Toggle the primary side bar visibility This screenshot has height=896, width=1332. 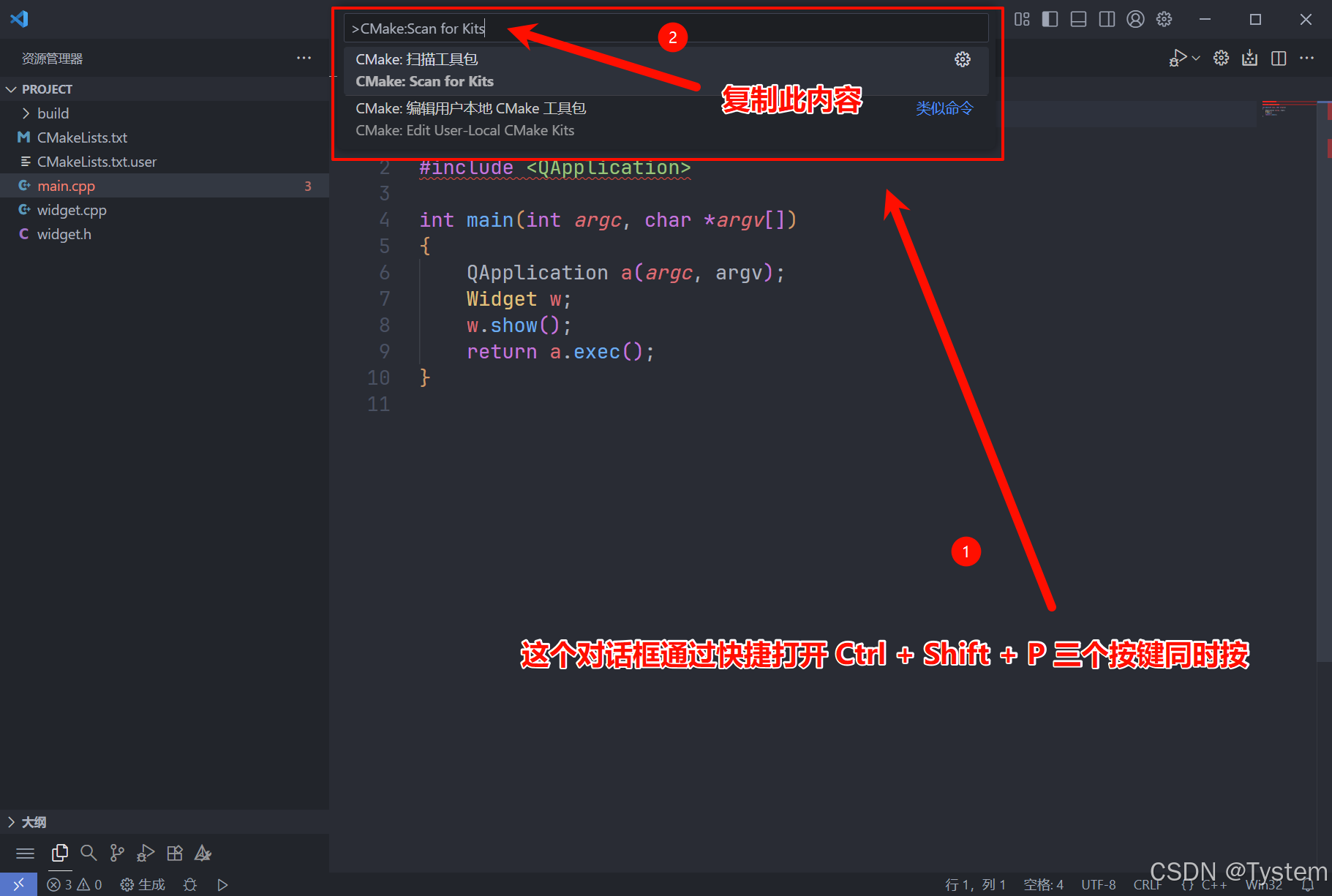(1050, 19)
